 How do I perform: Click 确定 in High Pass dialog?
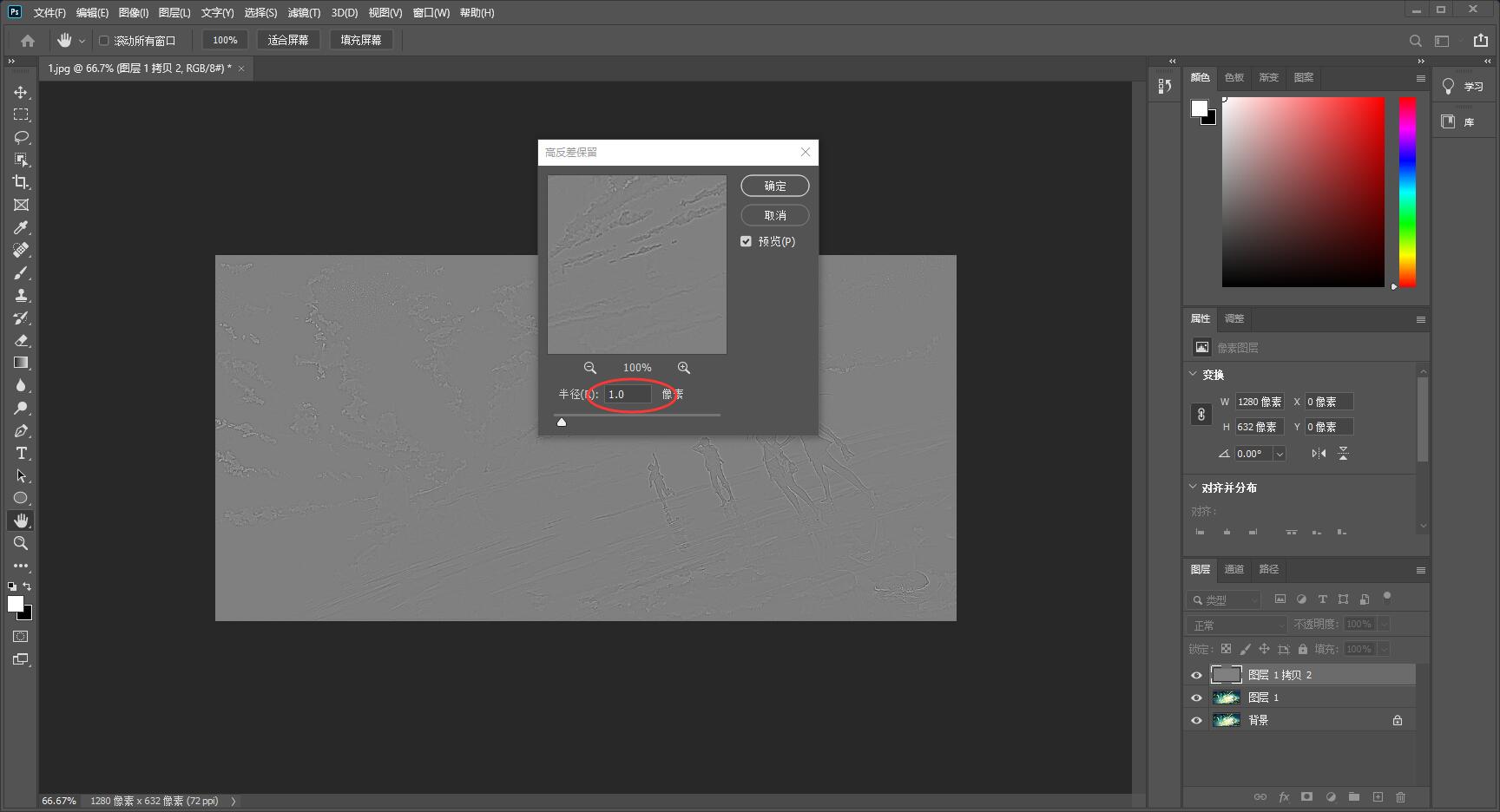click(775, 186)
